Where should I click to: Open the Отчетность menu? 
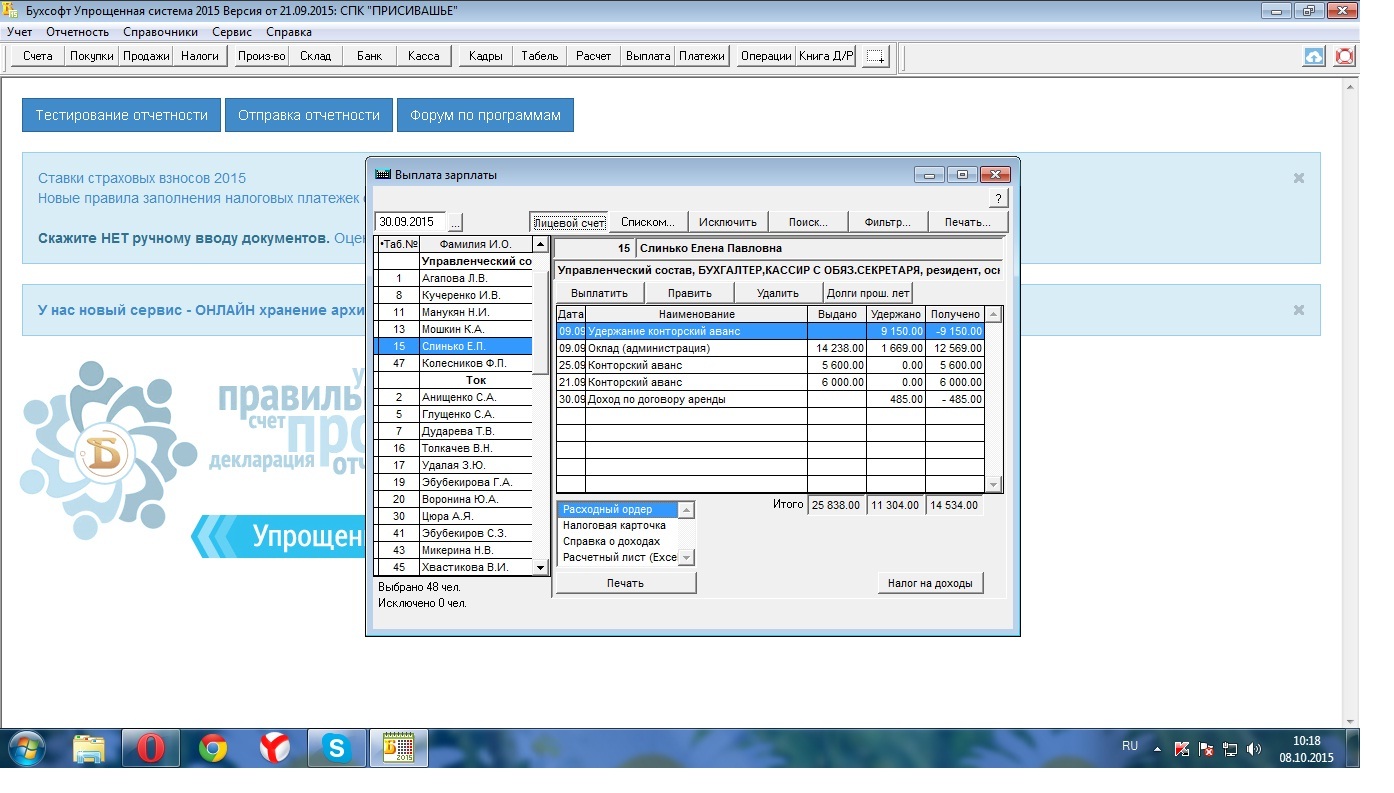77,32
